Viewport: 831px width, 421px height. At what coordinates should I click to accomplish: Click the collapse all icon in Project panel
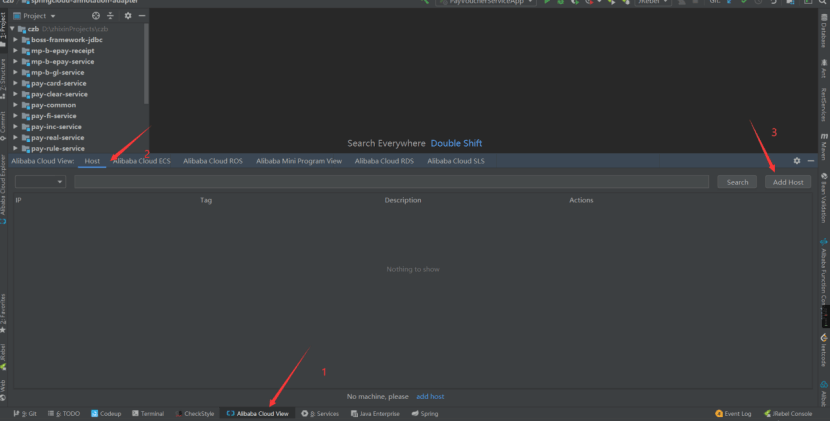pos(110,16)
